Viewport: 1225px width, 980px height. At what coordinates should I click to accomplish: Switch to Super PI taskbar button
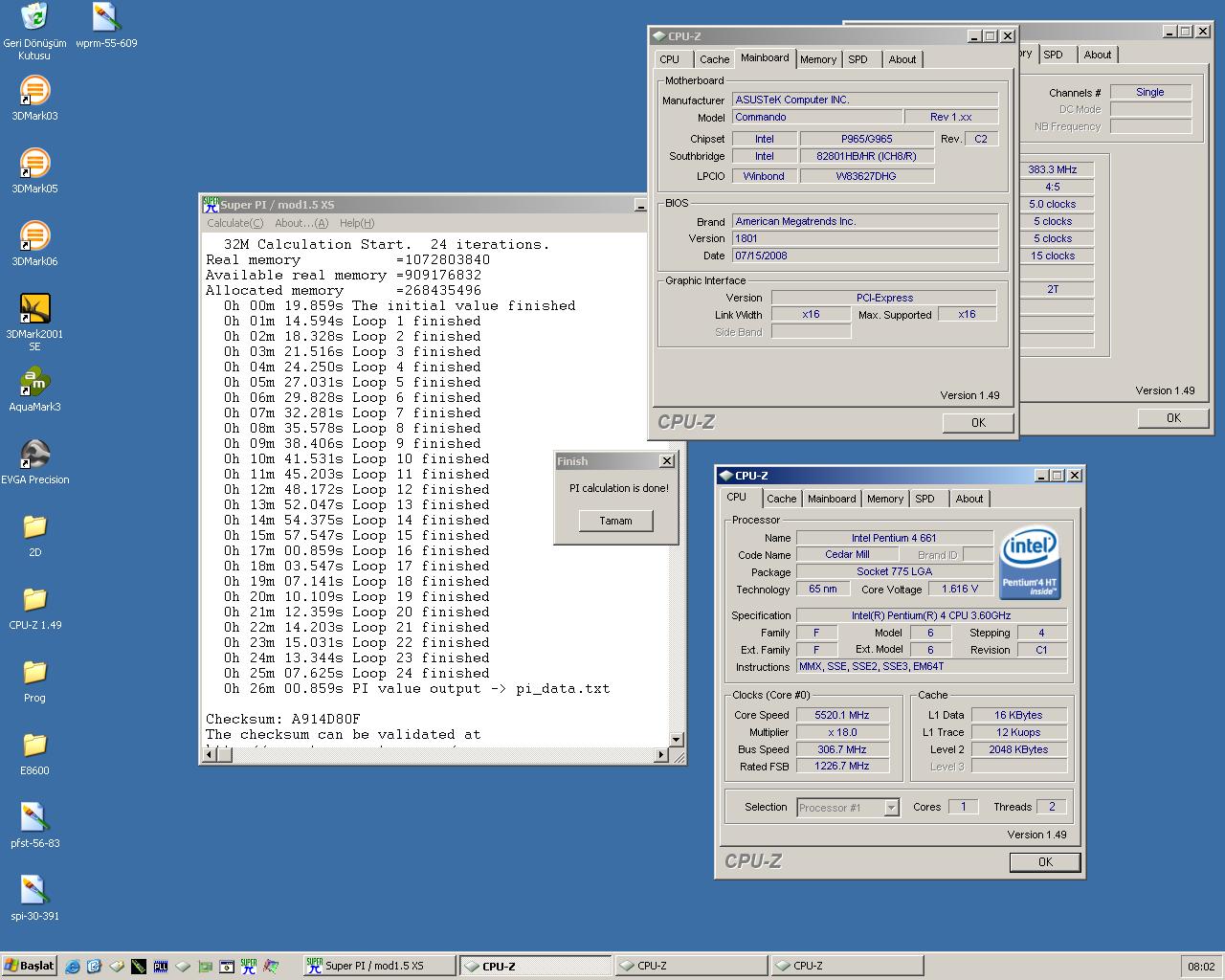click(378, 966)
